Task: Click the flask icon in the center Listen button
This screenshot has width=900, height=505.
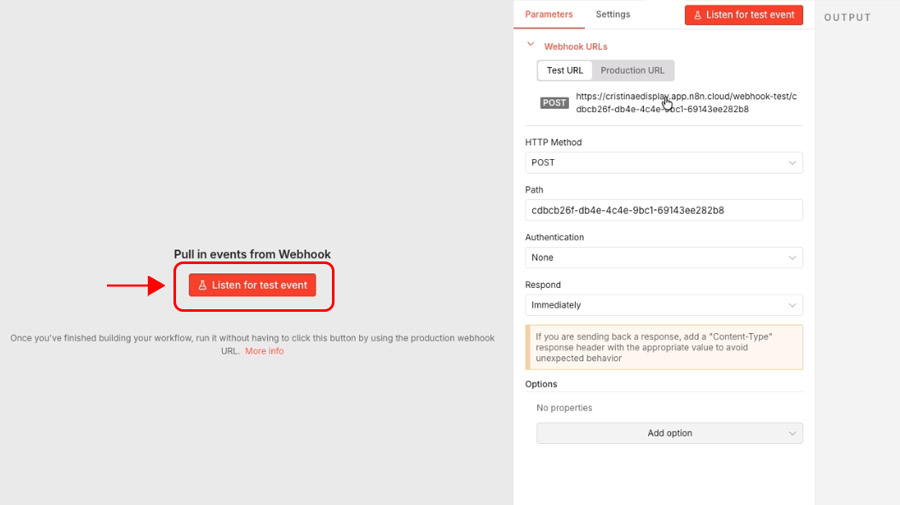Action: point(202,285)
